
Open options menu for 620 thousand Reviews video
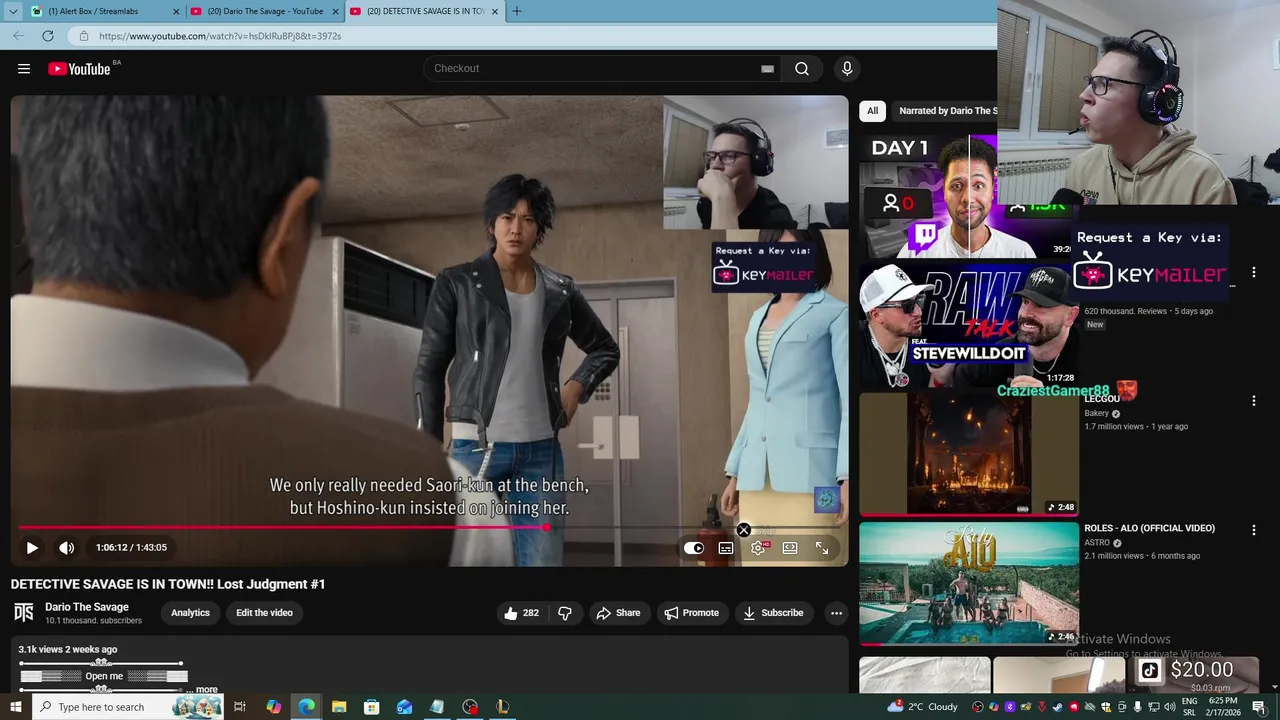1254,272
